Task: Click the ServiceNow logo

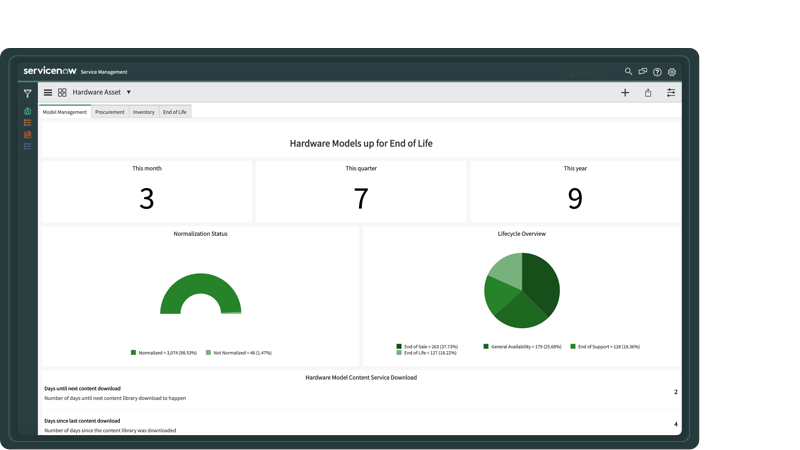Action: (x=50, y=71)
